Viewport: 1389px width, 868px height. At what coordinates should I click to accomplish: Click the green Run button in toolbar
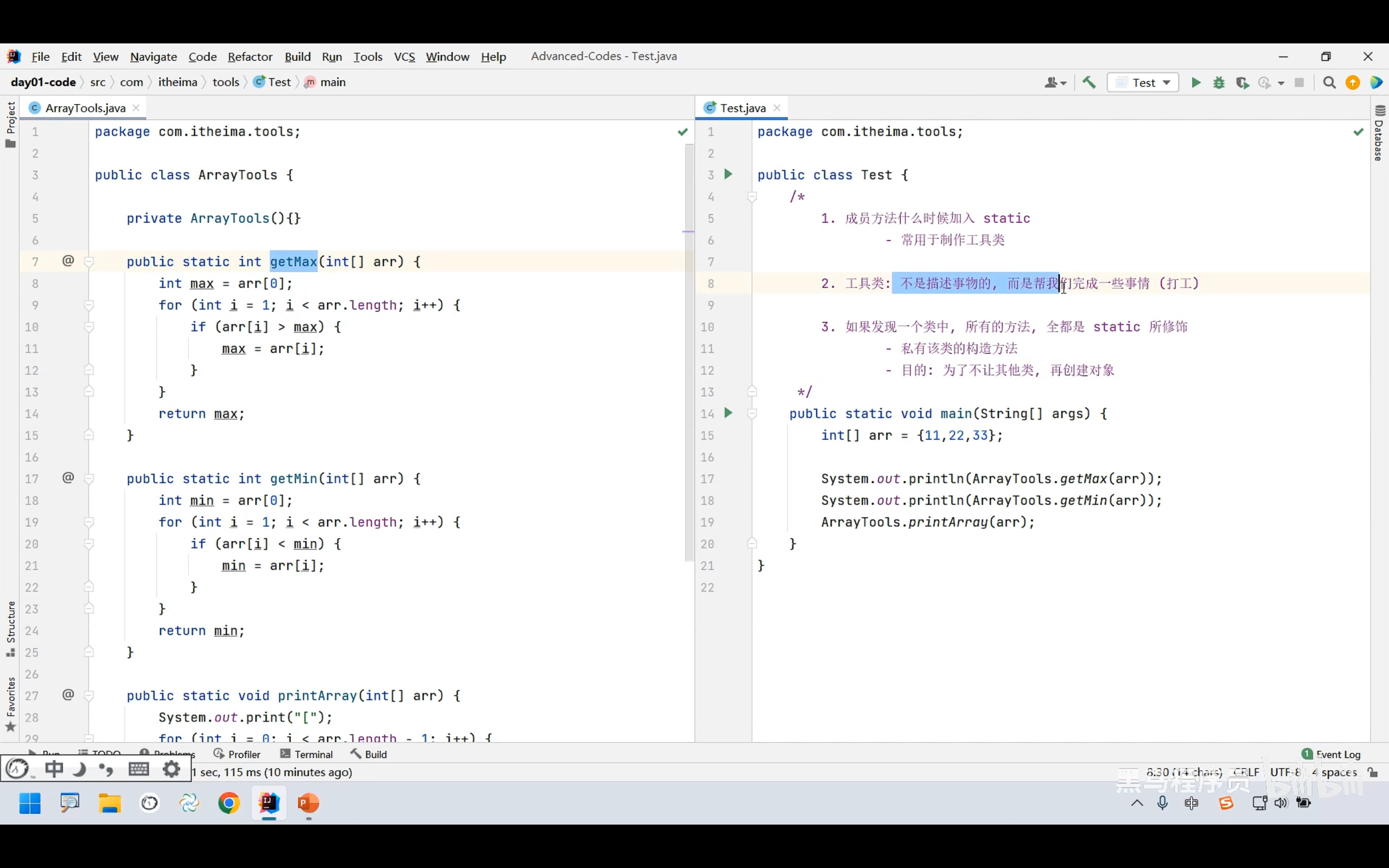click(x=1196, y=82)
